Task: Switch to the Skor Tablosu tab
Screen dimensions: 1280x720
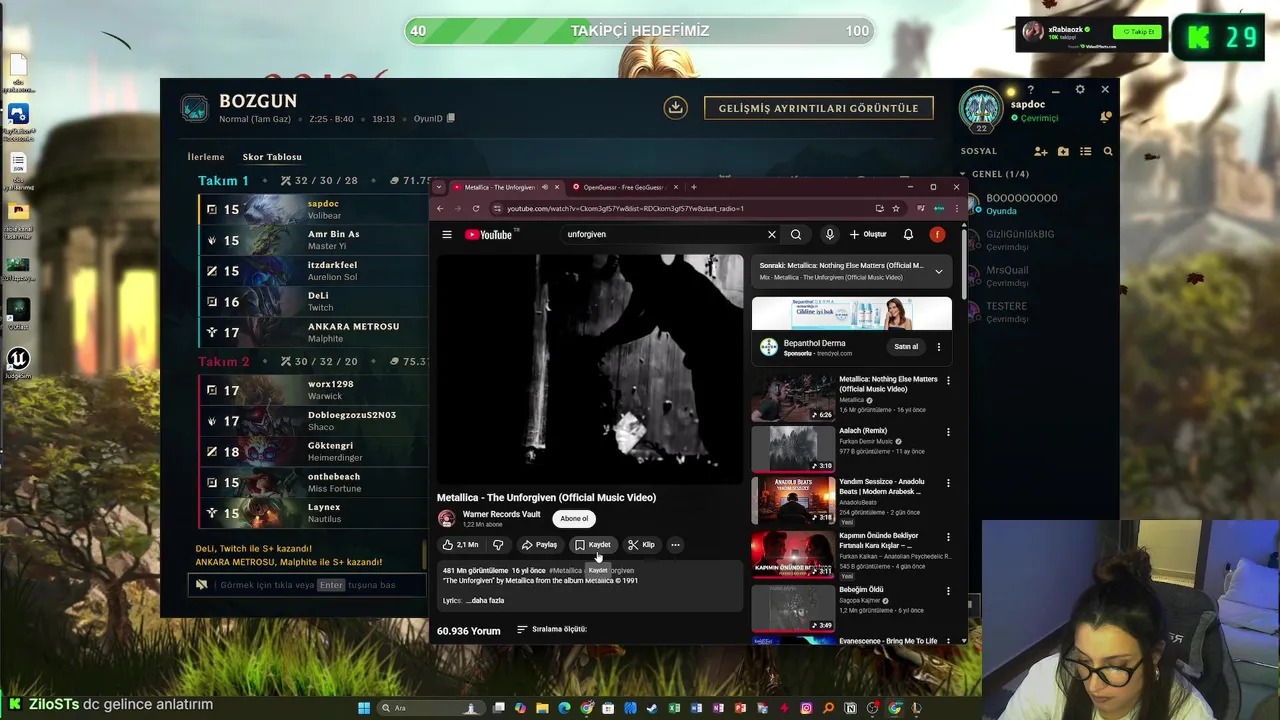Action: point(272,157)
